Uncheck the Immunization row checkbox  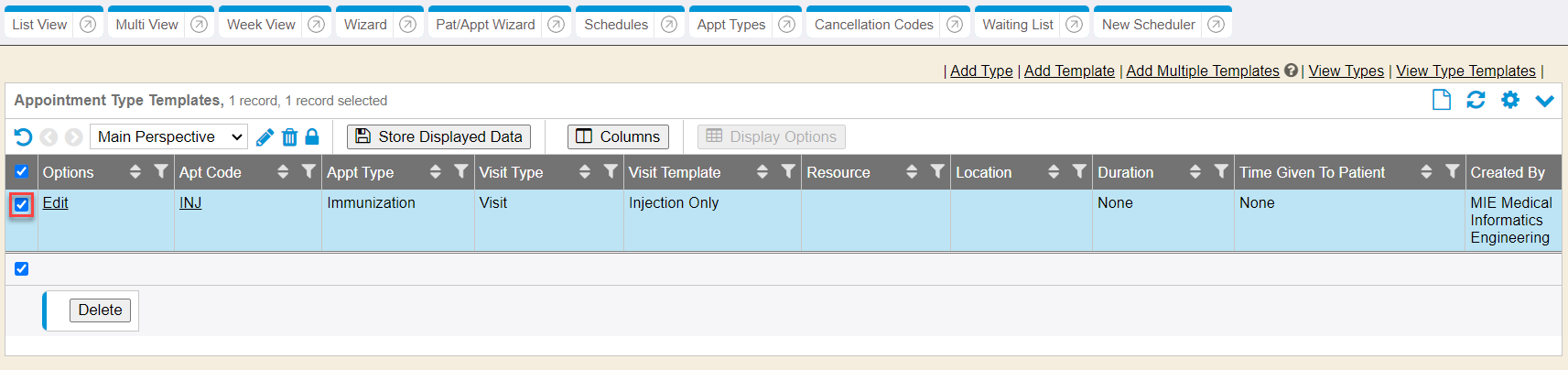click(22, 204)
